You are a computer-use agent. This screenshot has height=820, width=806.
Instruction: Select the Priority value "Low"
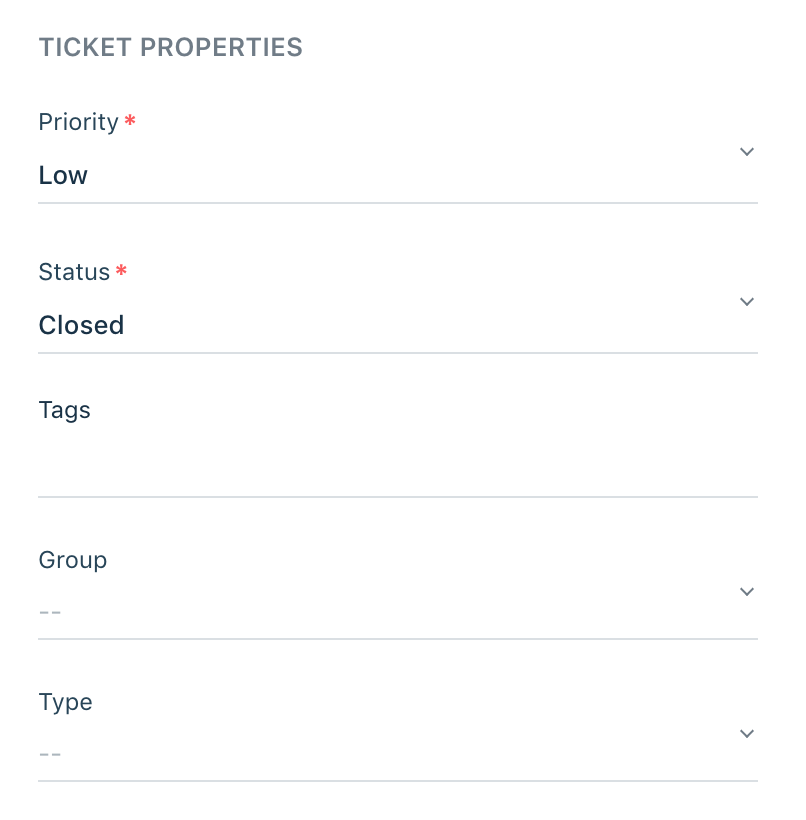point(63,176)
